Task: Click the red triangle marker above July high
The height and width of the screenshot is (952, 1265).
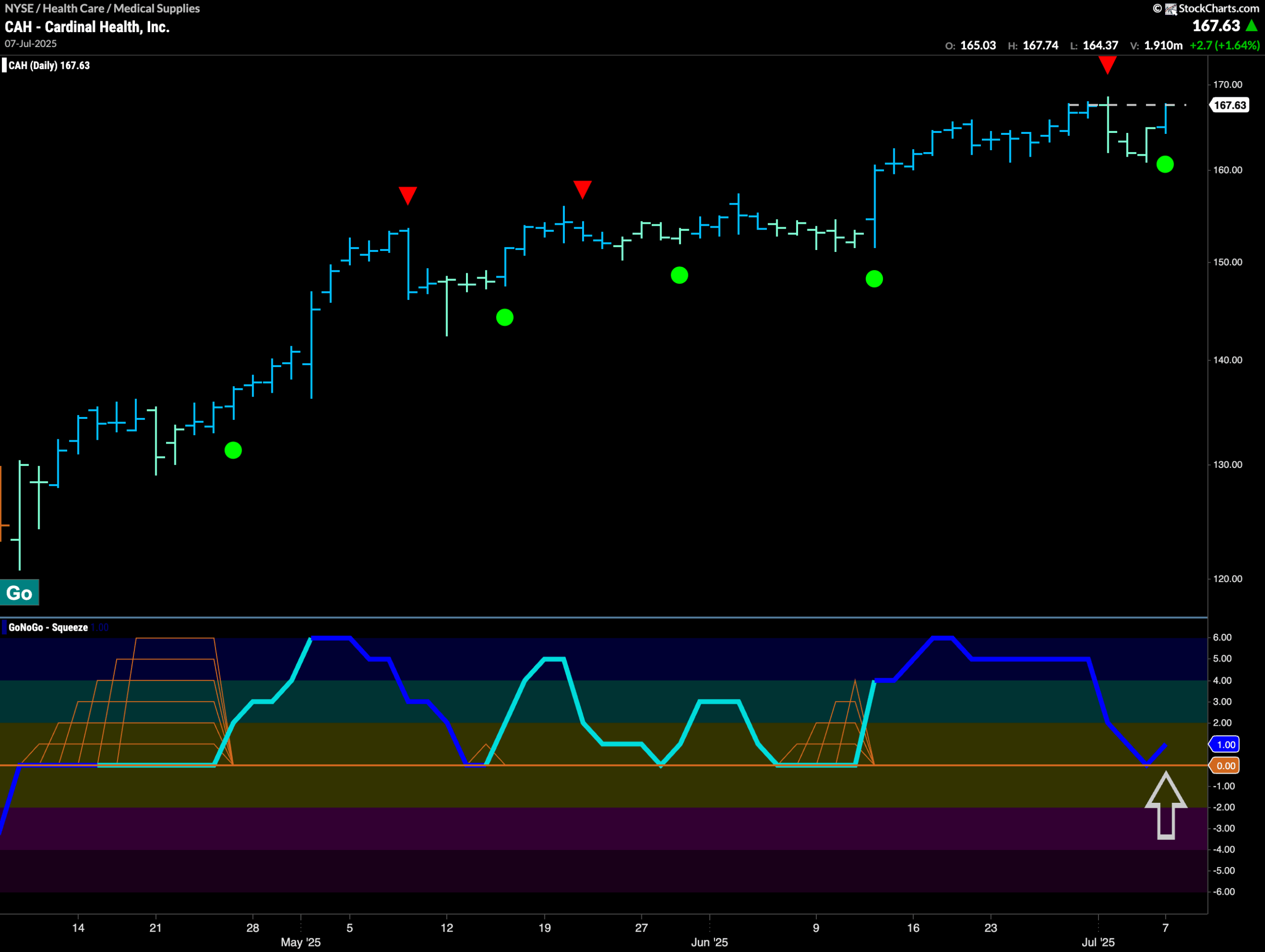Action: [x=1107, y=65]
